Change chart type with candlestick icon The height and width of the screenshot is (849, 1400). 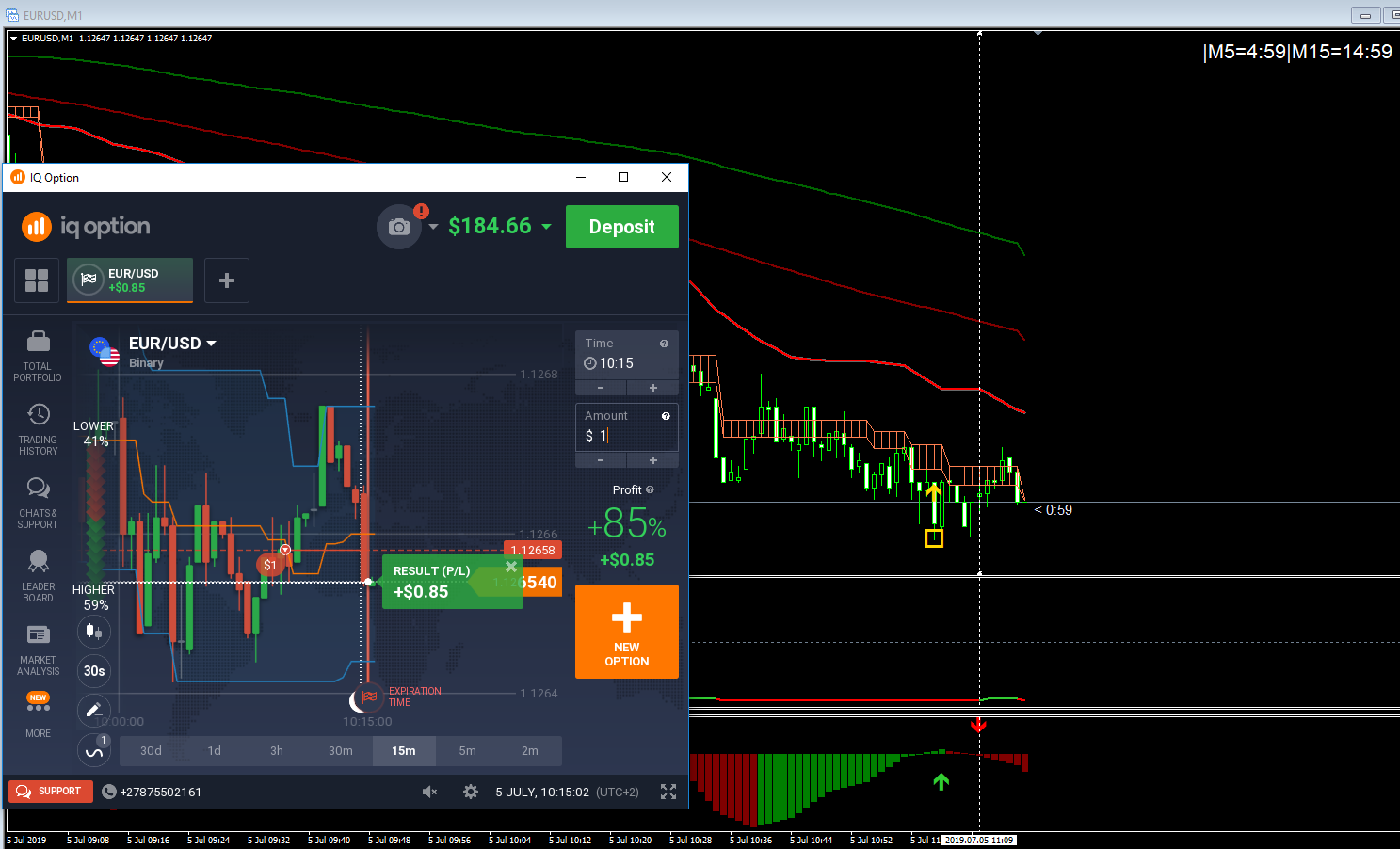click(x=94, y=631)
